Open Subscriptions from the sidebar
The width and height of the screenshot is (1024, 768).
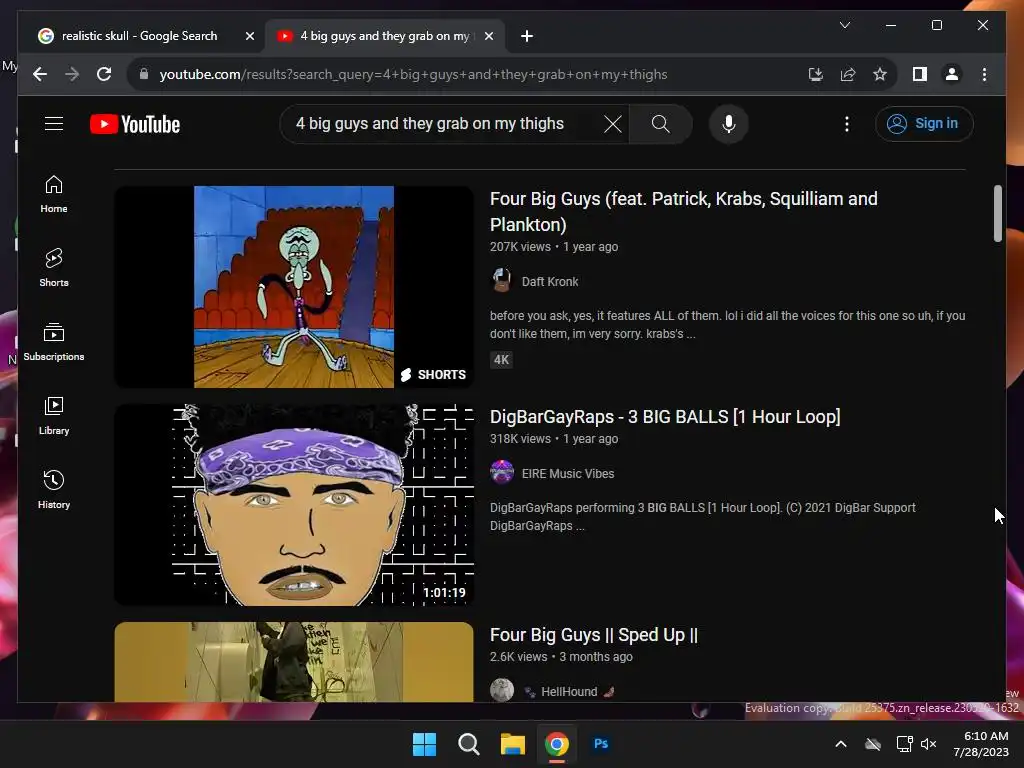54,342
